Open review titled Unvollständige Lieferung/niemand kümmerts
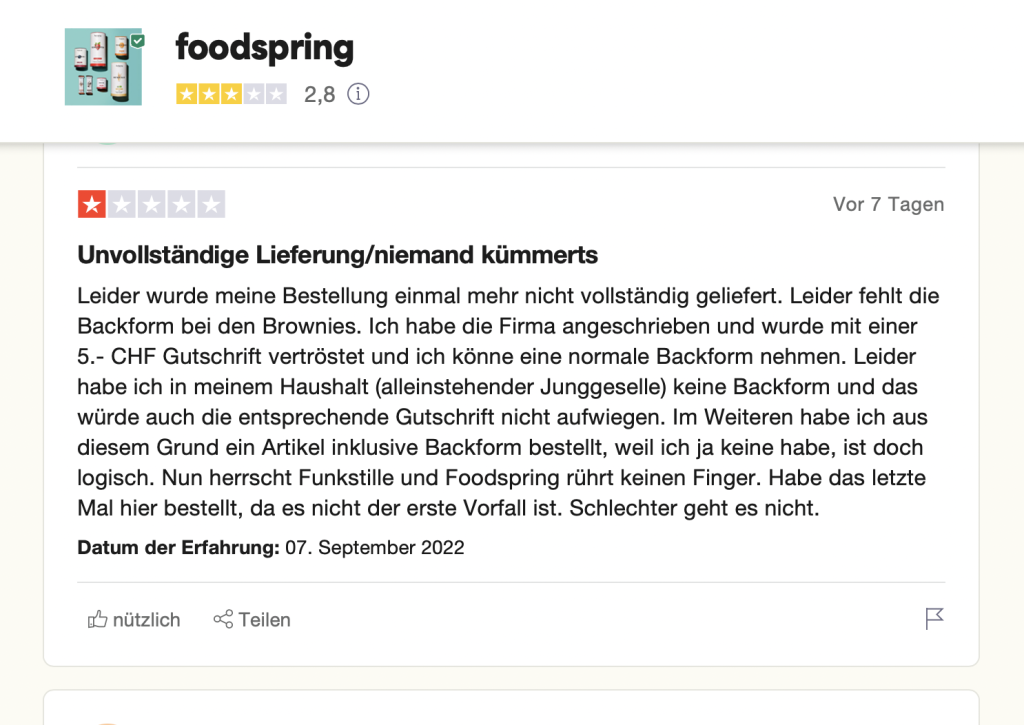This screenshot has width=1024, height=725. [x=338, y=255]
